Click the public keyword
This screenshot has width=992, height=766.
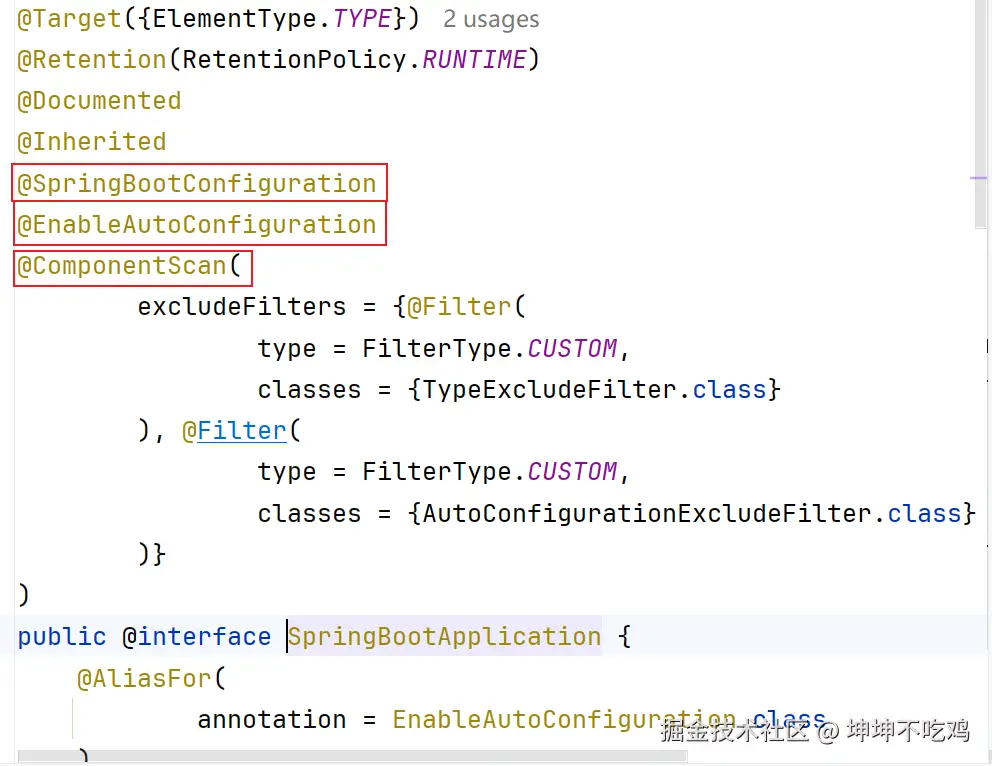(62, 636)
